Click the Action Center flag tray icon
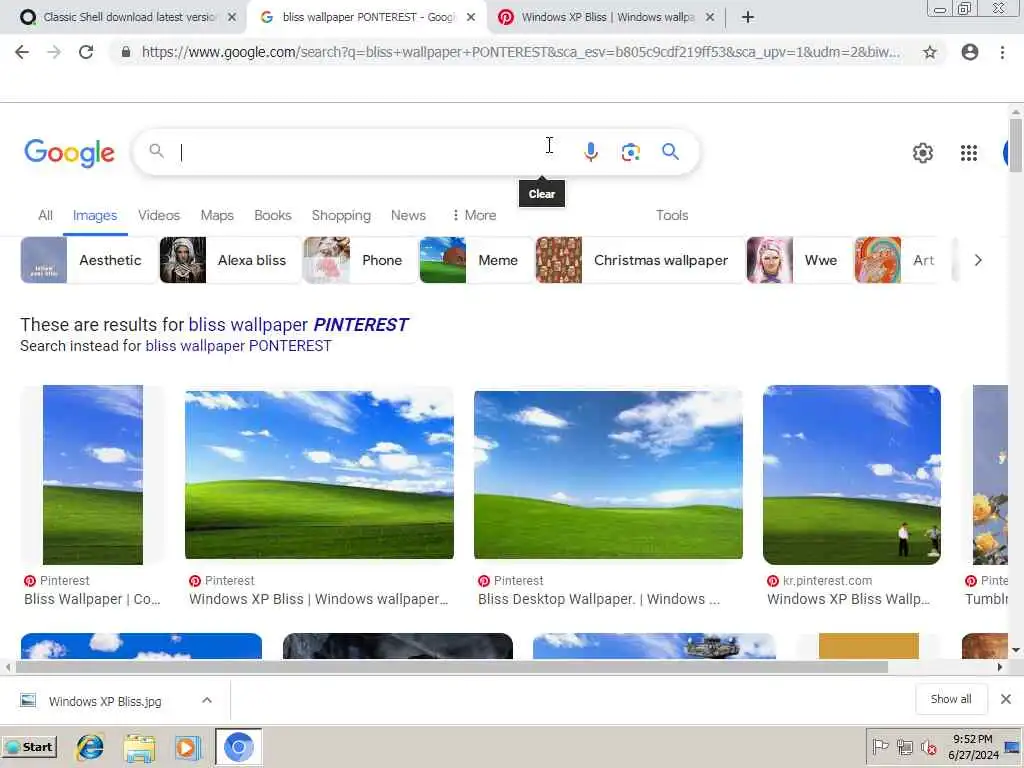The height and width of the screenshot is (768, 1024). (880, 747)
